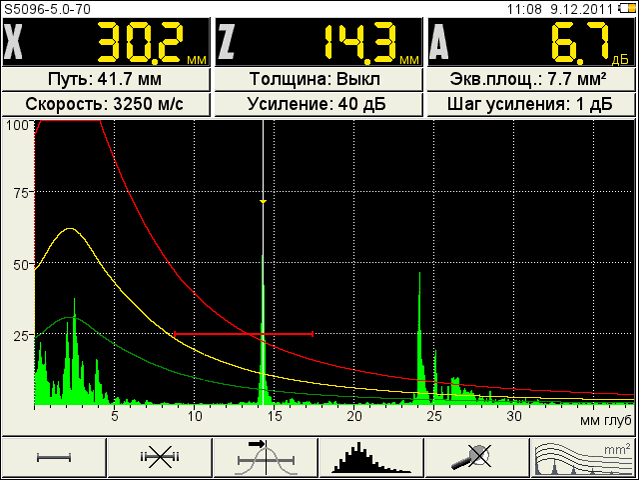Open the Экв.площ.: 7.7 мм² field

(532, 79)
